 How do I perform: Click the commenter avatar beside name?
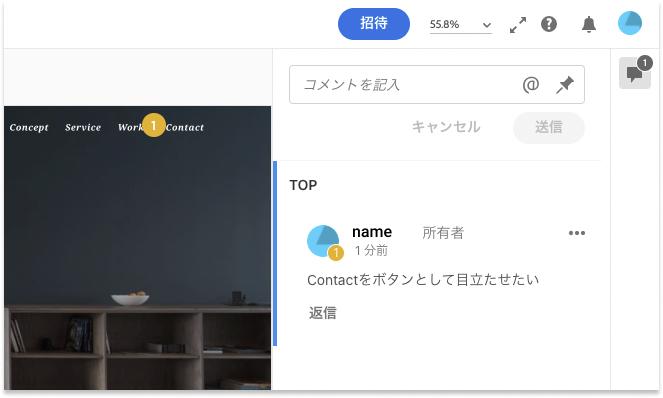pos(323,241)
